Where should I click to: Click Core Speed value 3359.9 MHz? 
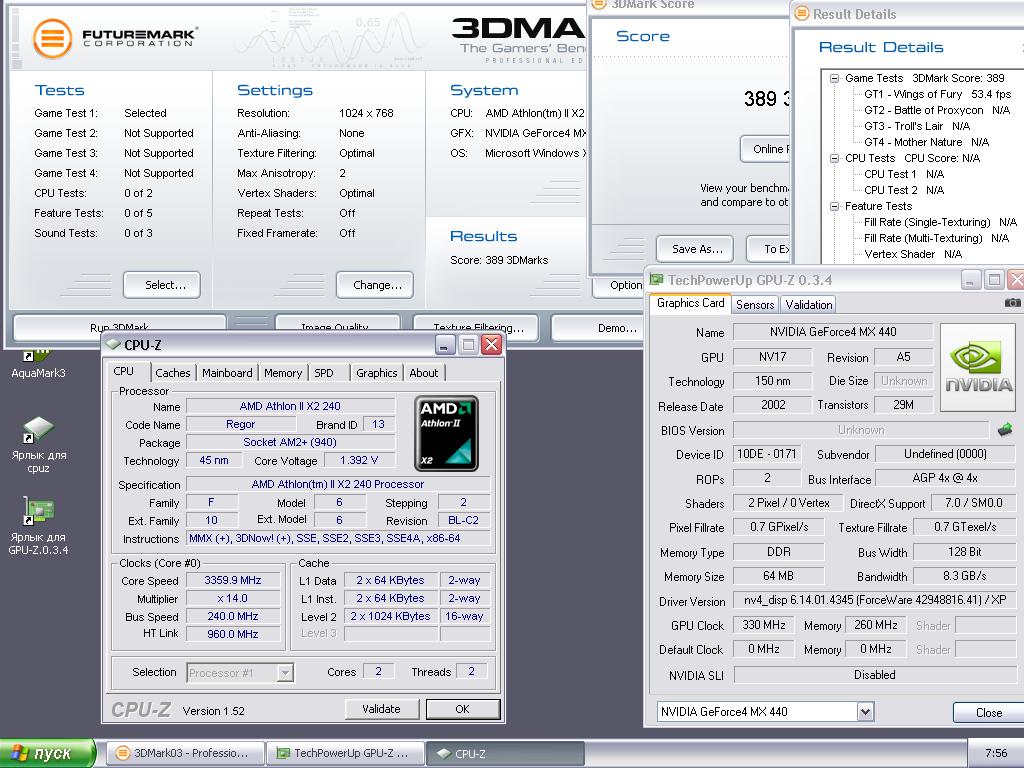pos(233,580)
